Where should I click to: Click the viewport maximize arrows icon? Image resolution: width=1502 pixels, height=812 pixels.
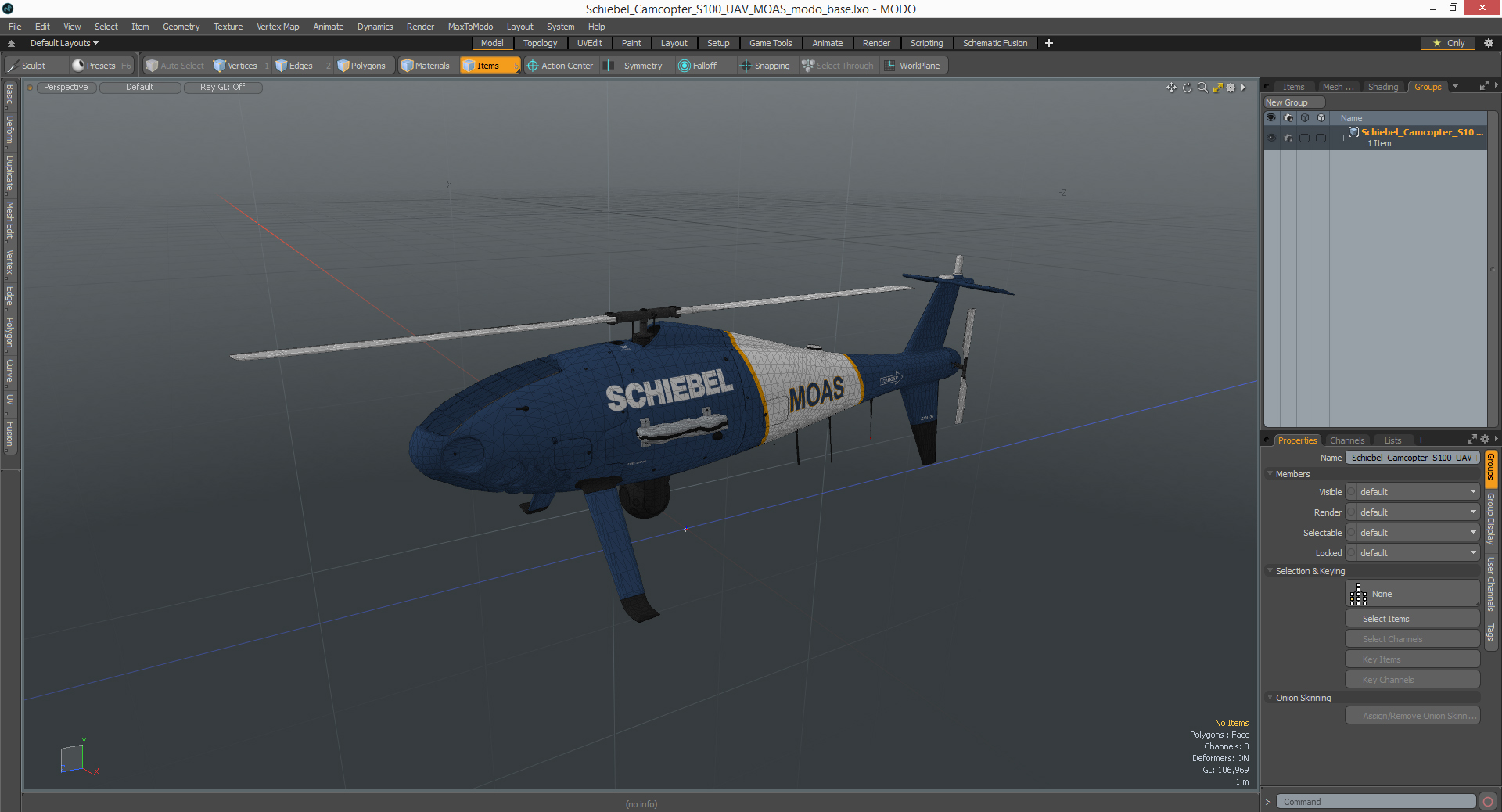1217,88
